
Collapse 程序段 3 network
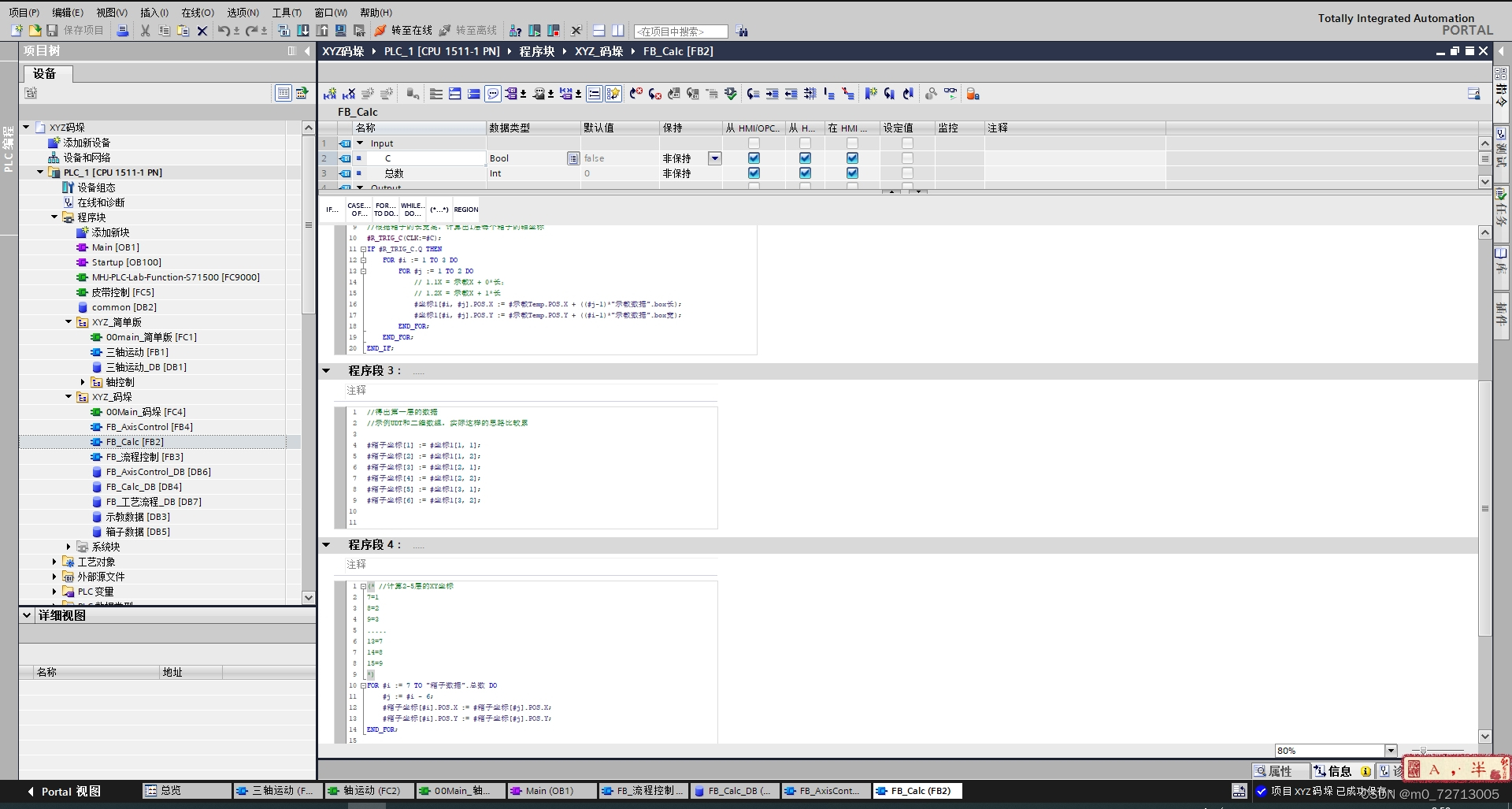click(x=326, y=370)
